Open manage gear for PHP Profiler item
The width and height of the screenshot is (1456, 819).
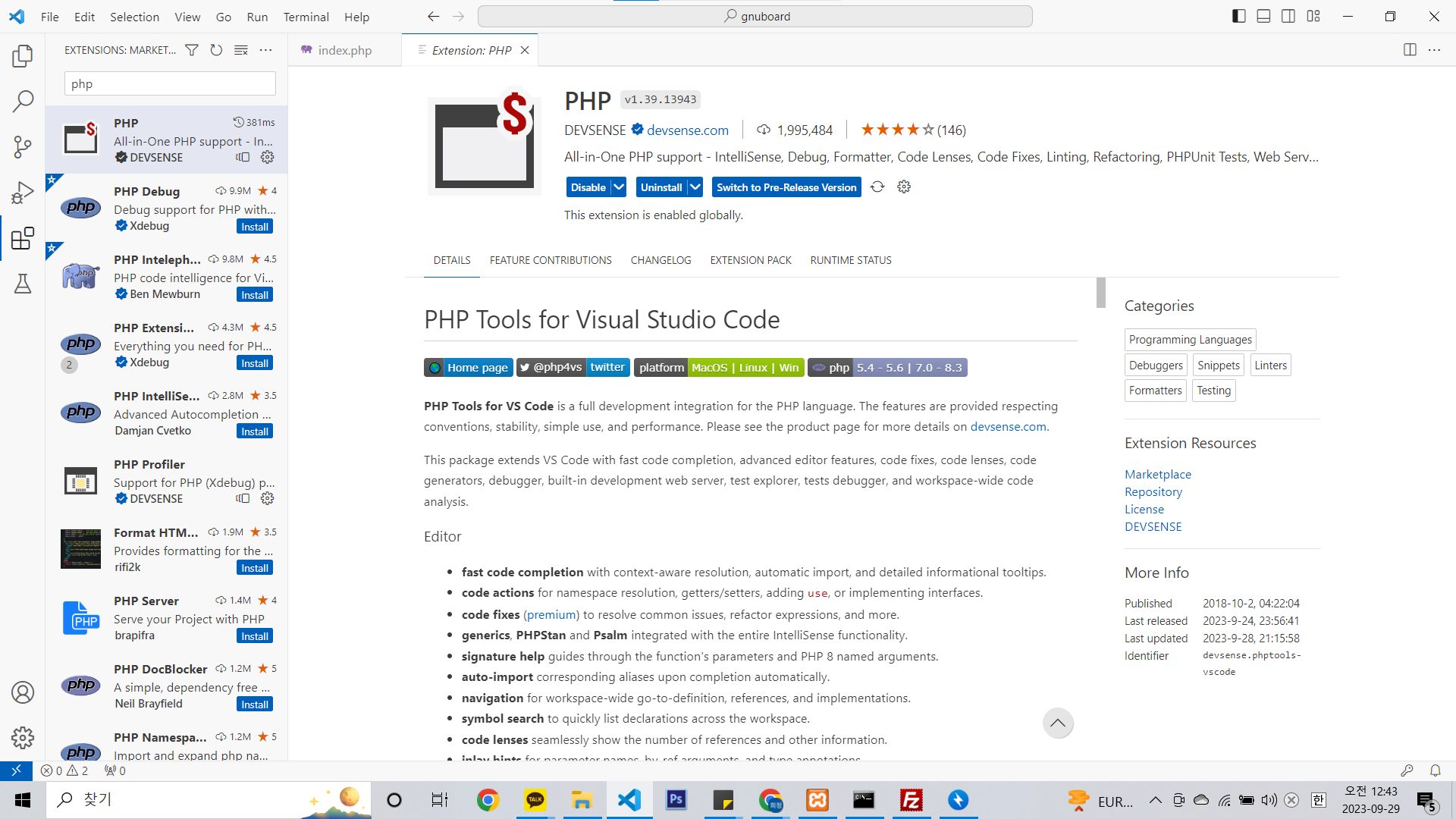click(x=267, y=498)
